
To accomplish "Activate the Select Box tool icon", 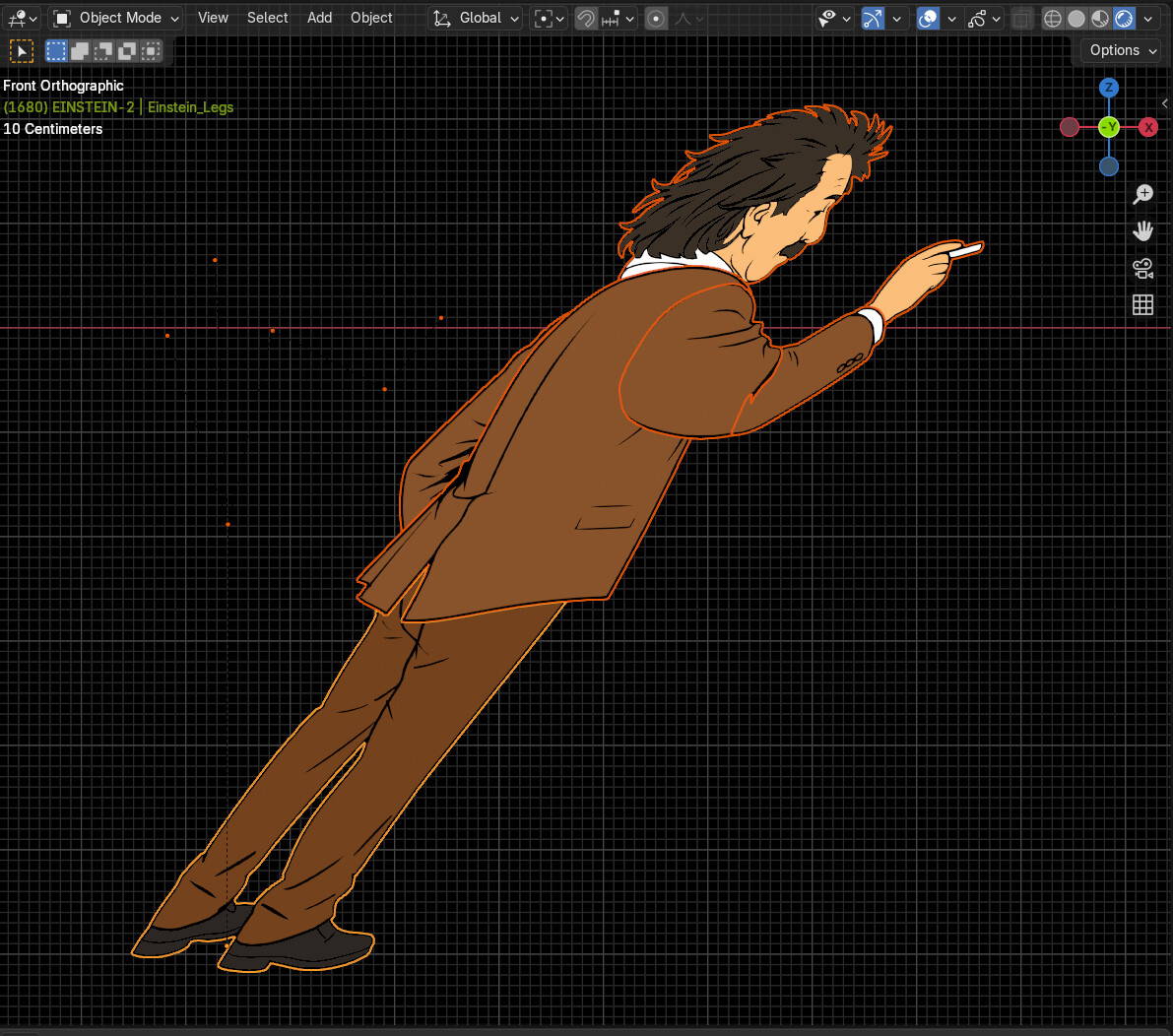I will click(x=21, y=51).
